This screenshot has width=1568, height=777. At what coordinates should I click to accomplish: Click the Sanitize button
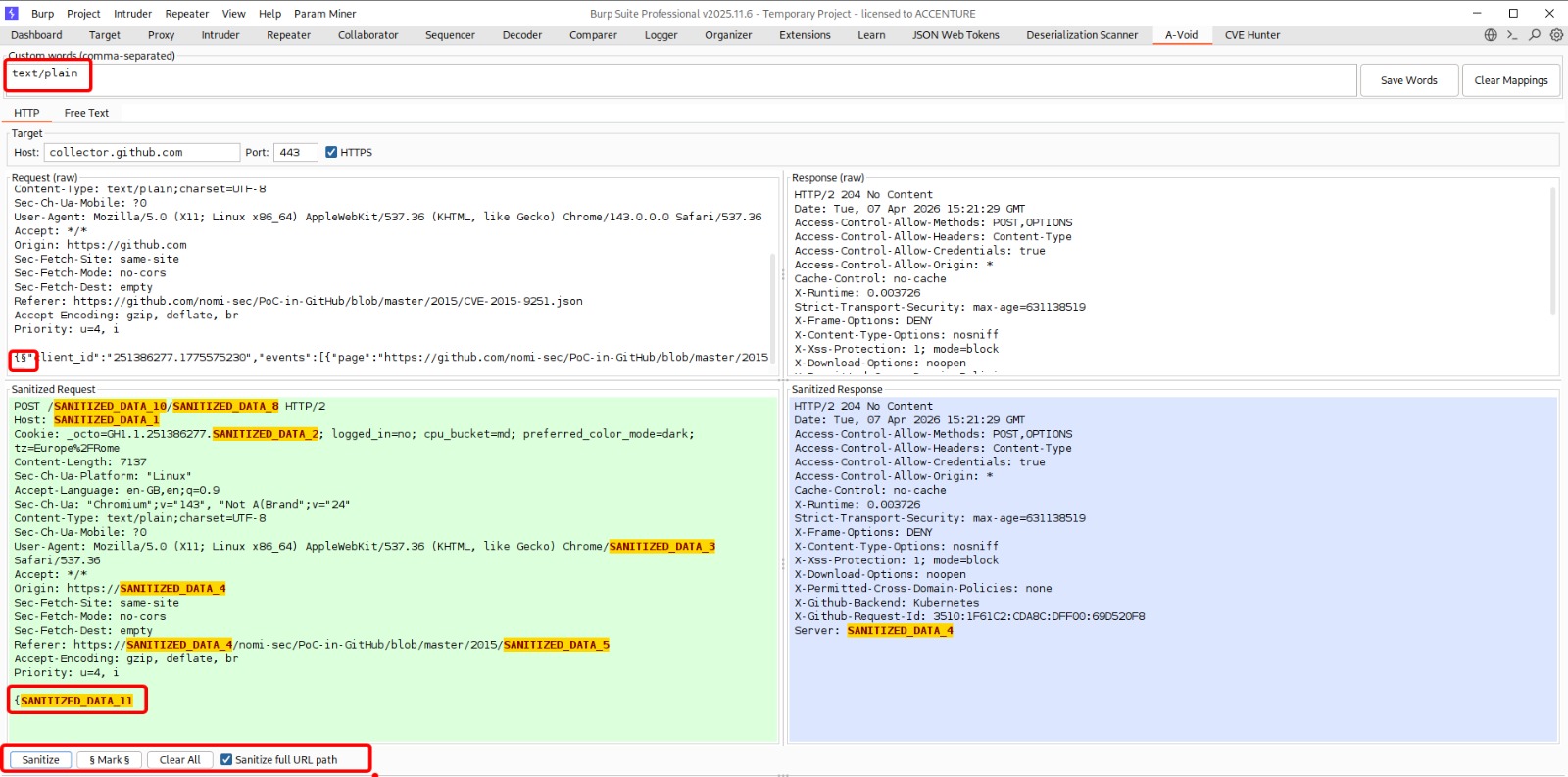coord(40,760)
